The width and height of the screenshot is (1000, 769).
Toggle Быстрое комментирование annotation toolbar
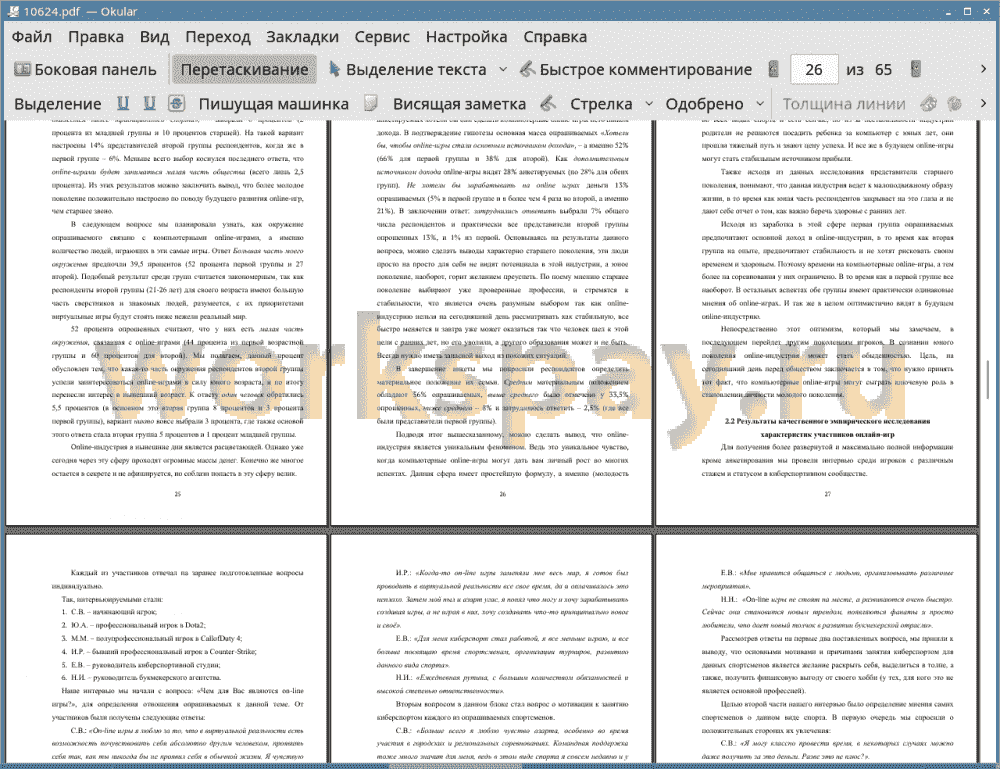636,70
